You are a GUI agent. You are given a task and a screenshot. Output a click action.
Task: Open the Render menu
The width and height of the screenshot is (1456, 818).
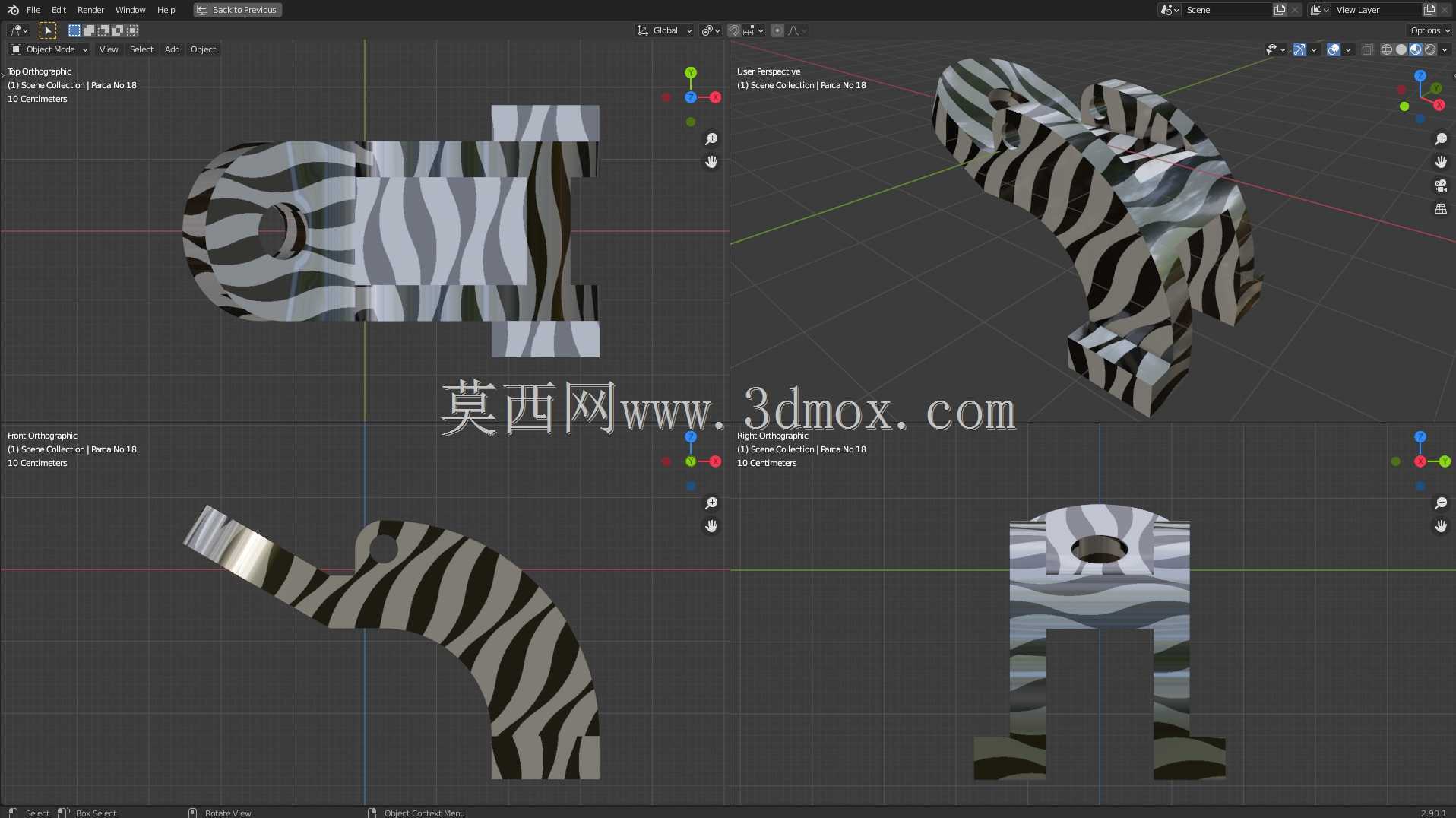[90, 10]
